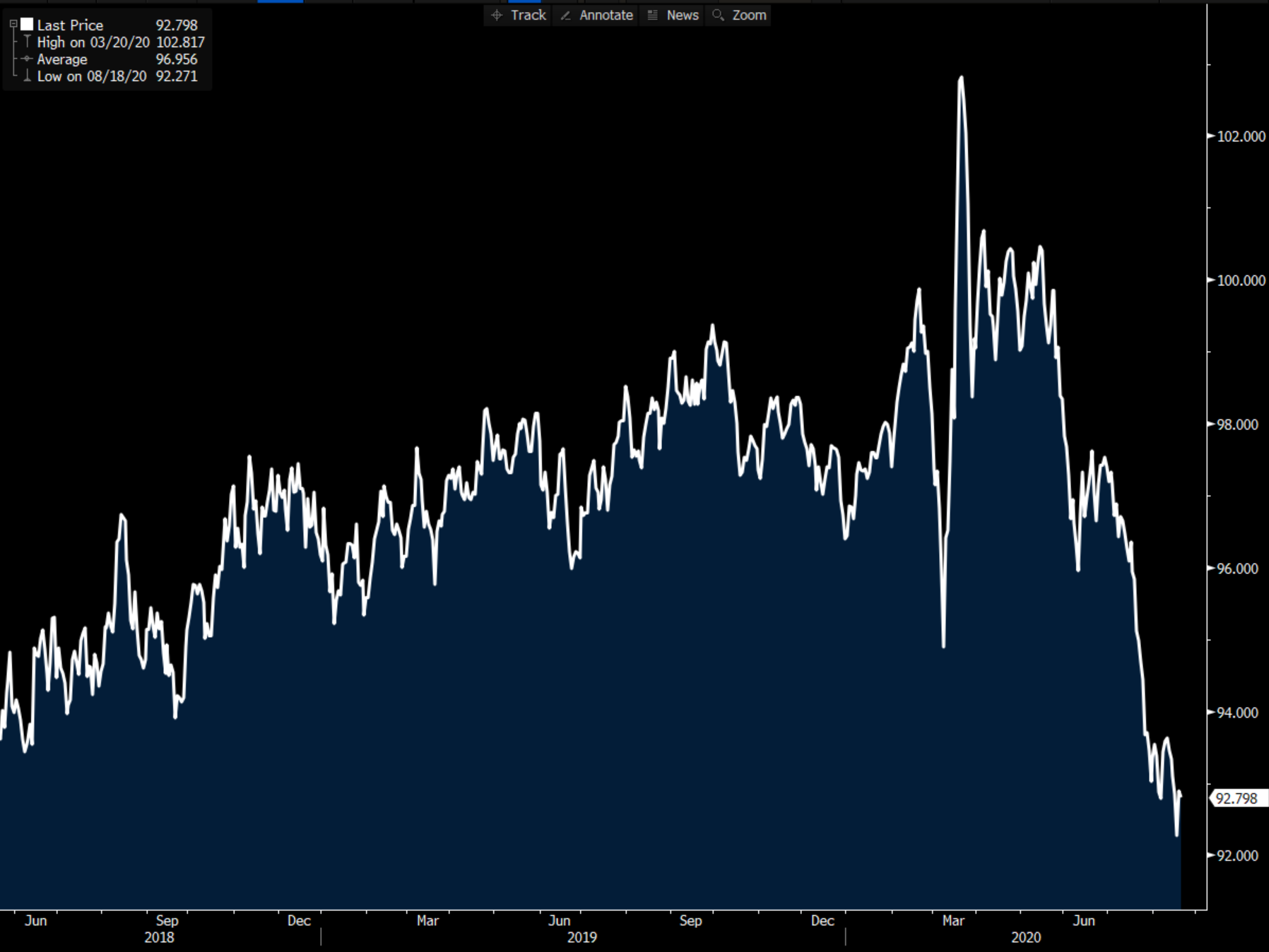Click the Track crosshair icon

[497, 16]
